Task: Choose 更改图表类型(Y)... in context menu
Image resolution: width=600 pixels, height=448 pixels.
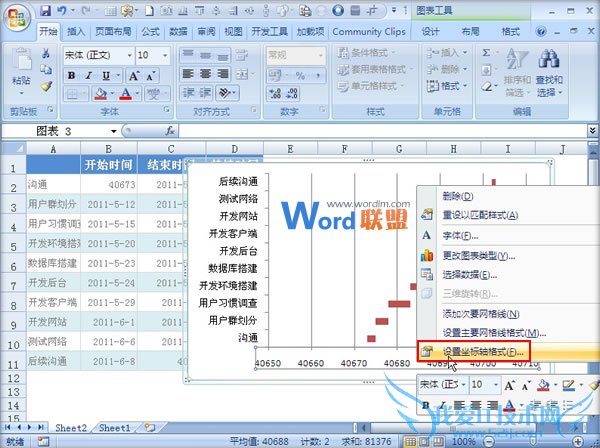Action: coord(478,256)
